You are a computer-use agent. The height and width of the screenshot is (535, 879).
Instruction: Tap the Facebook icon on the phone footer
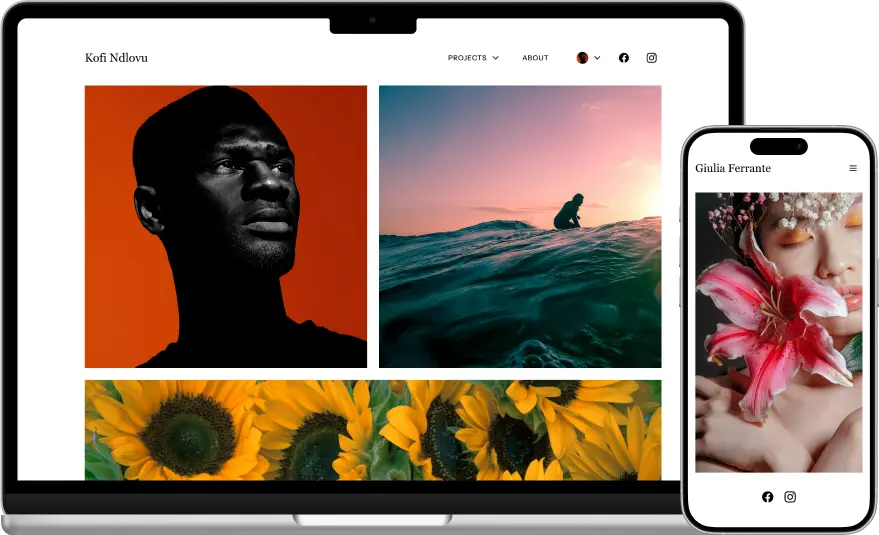(768, 497)
